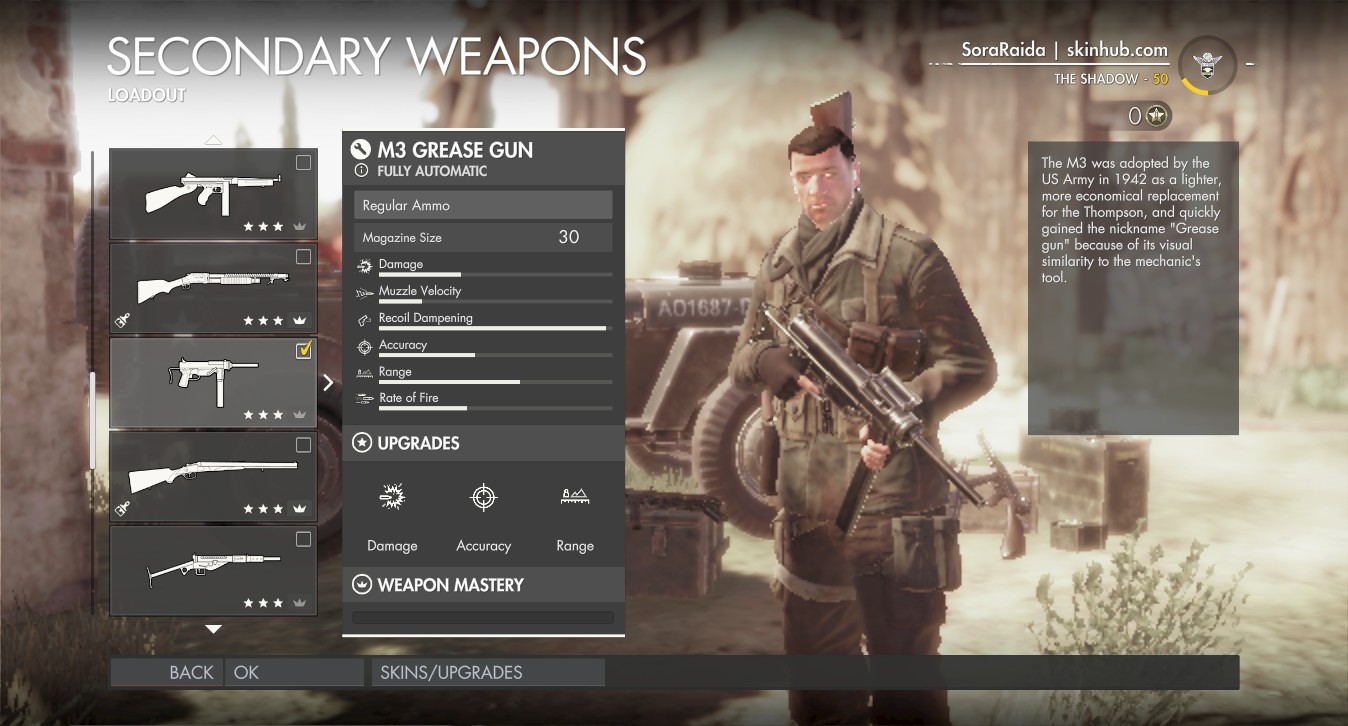Expand weapon details with the right chevron

(x=328, y=382)
